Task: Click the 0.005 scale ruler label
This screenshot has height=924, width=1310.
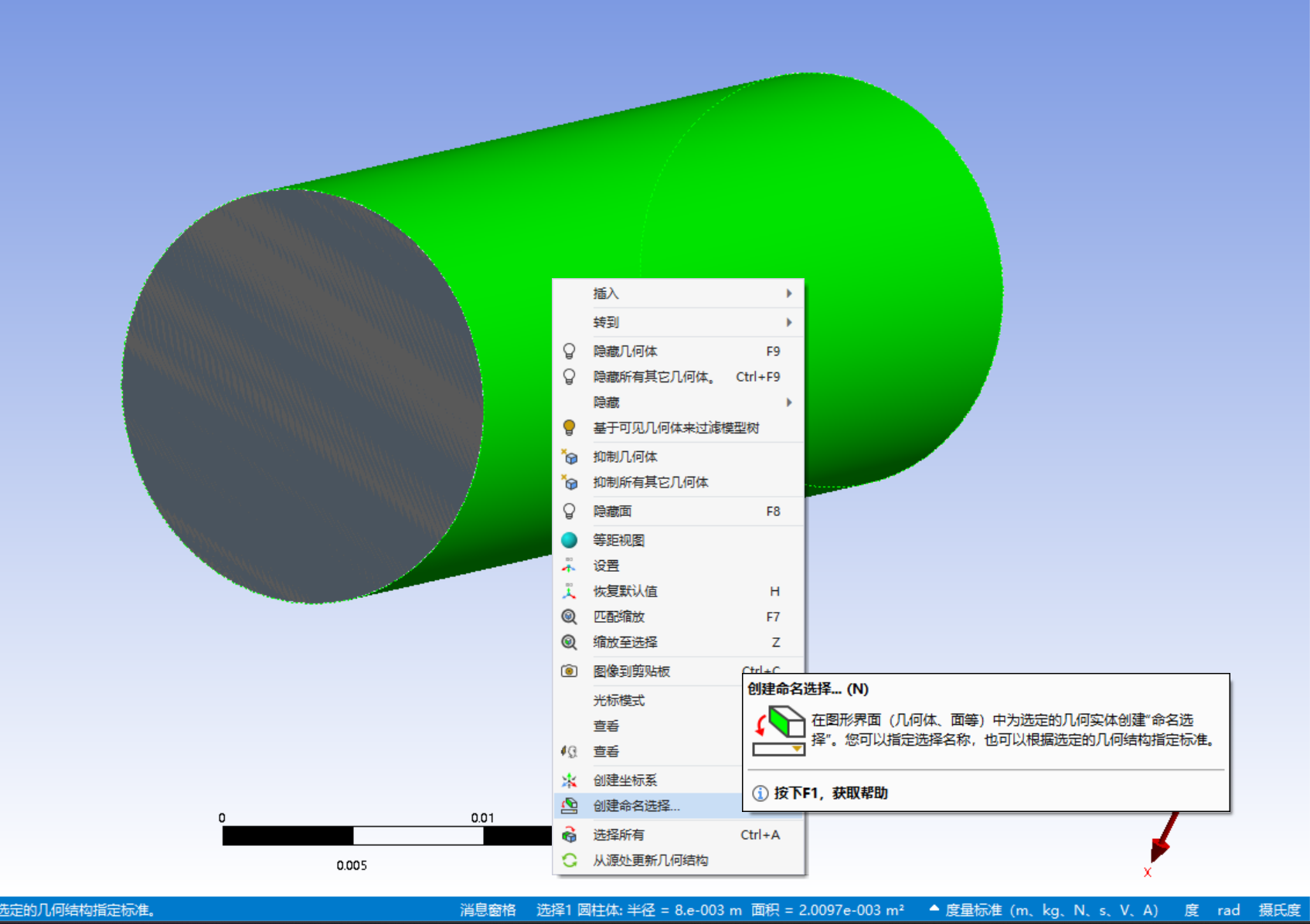Action: (x=352, y=865)
